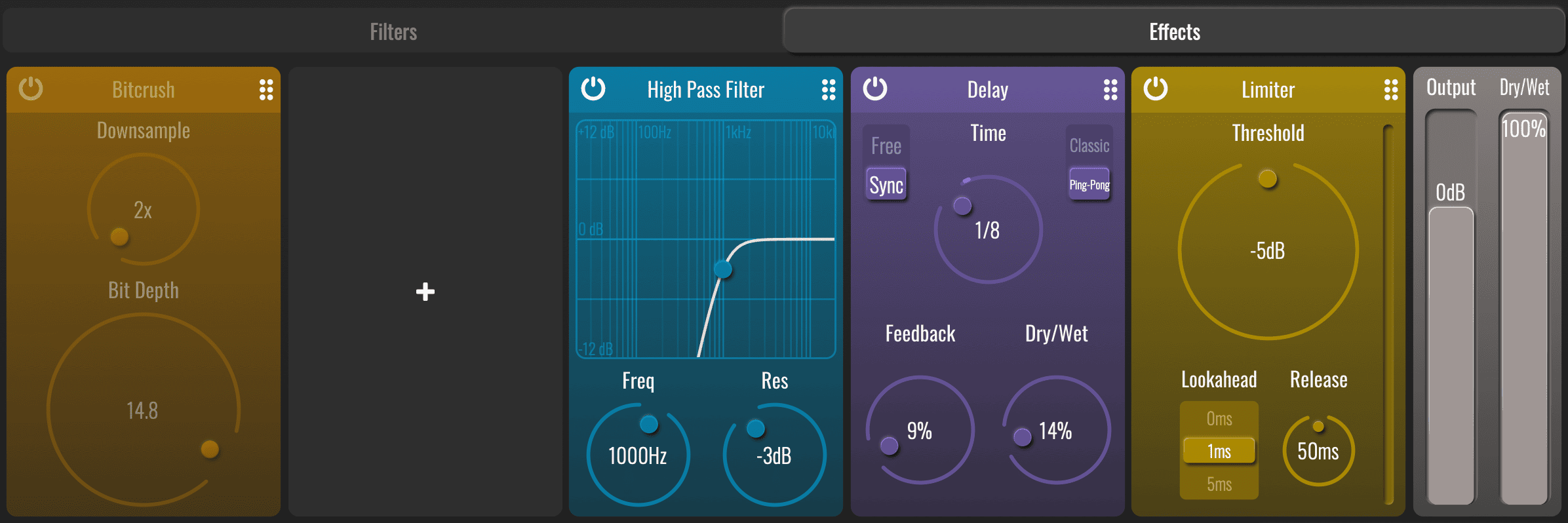Click the Limiter six-dot menu icon

pyautogui.click(x=1391, y=90)
